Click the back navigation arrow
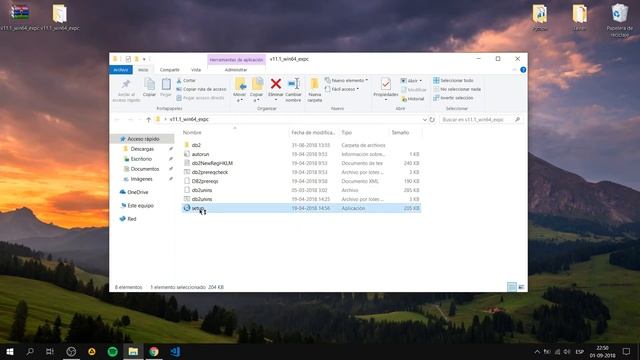640x360 pixels. (x=118, y=120)
